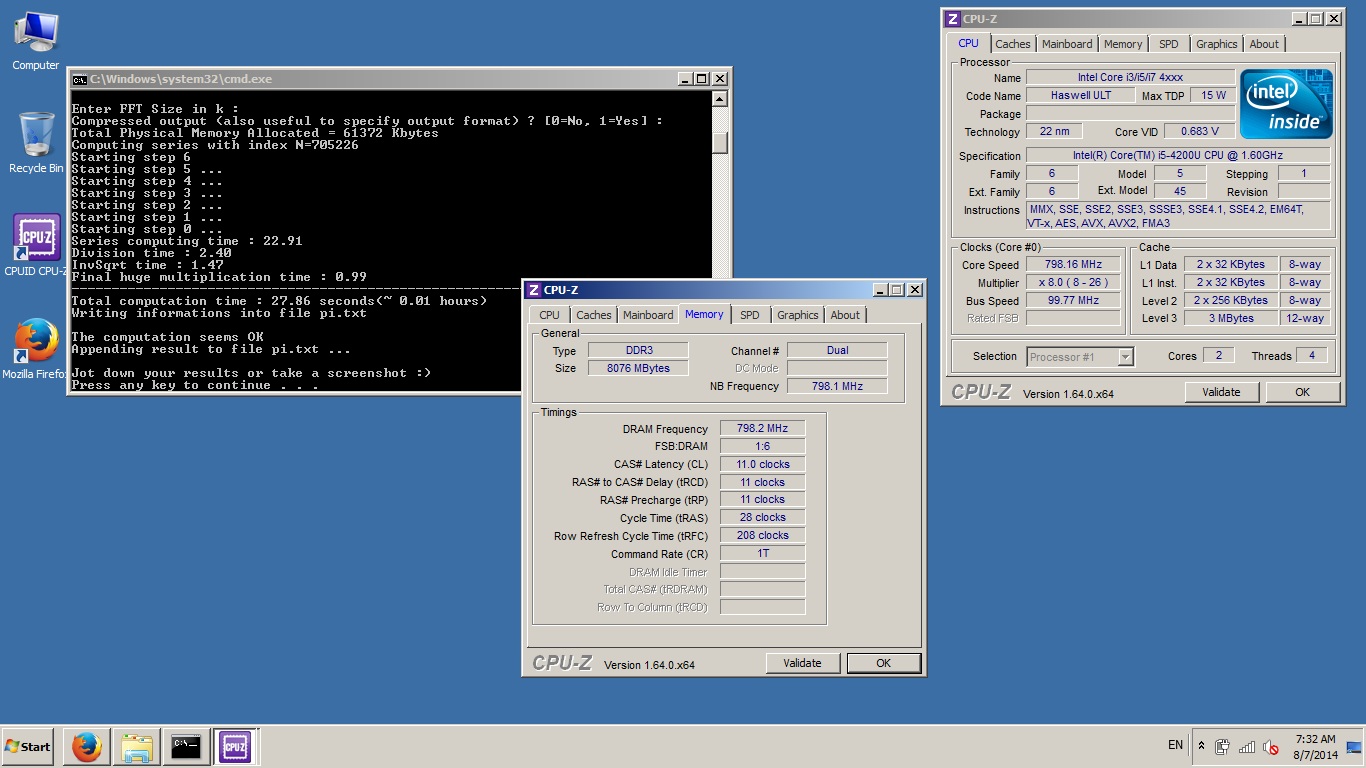Viewport: 1366px width, 768px height.
Task: Click the CAS# Latency 11.0 clocks value
Action: tap(762, 464)
